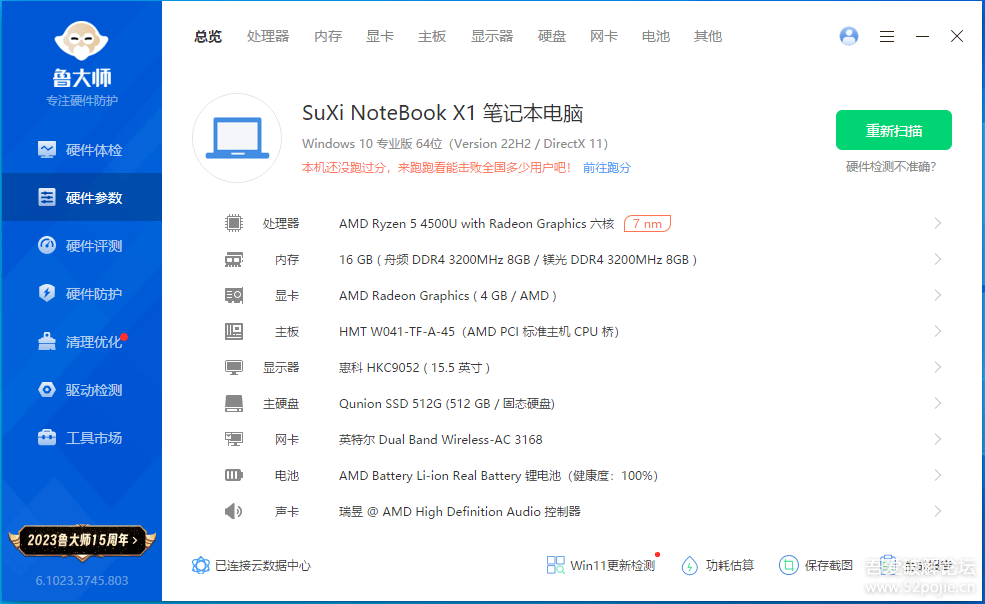Click the 驱动检测 gear icon

(x=46, y=389)
